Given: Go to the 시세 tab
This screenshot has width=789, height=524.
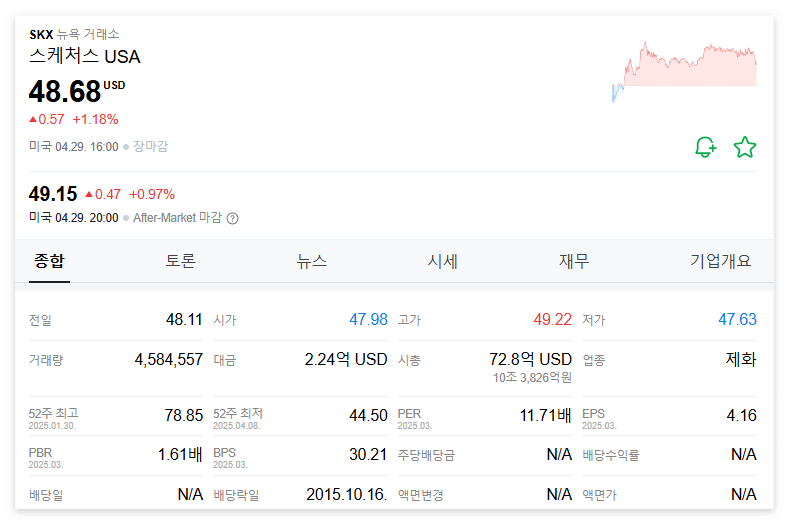Looking at the screenshot, I should 442,261.
